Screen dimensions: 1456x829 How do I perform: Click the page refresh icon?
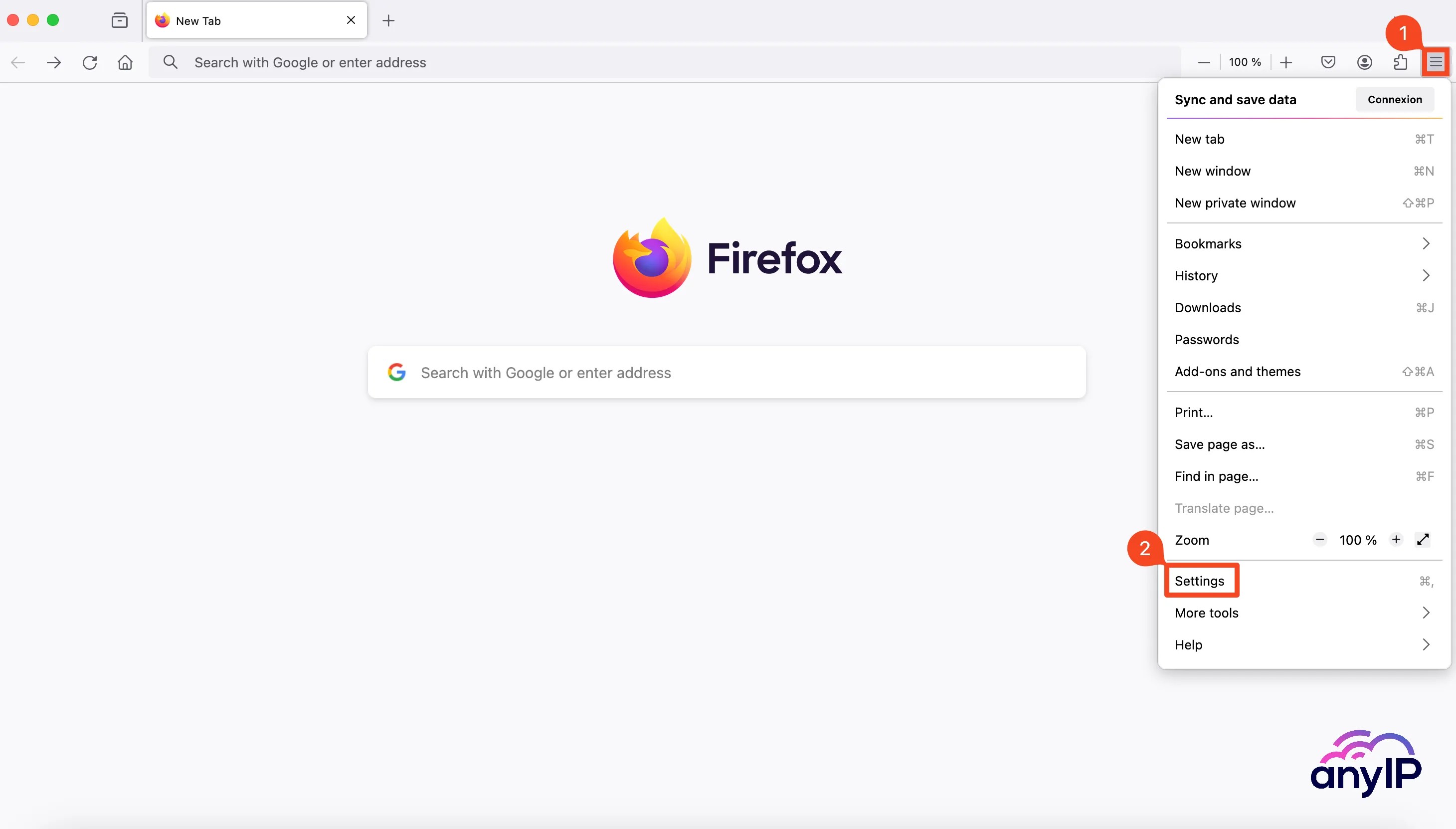tap(89, 62)
